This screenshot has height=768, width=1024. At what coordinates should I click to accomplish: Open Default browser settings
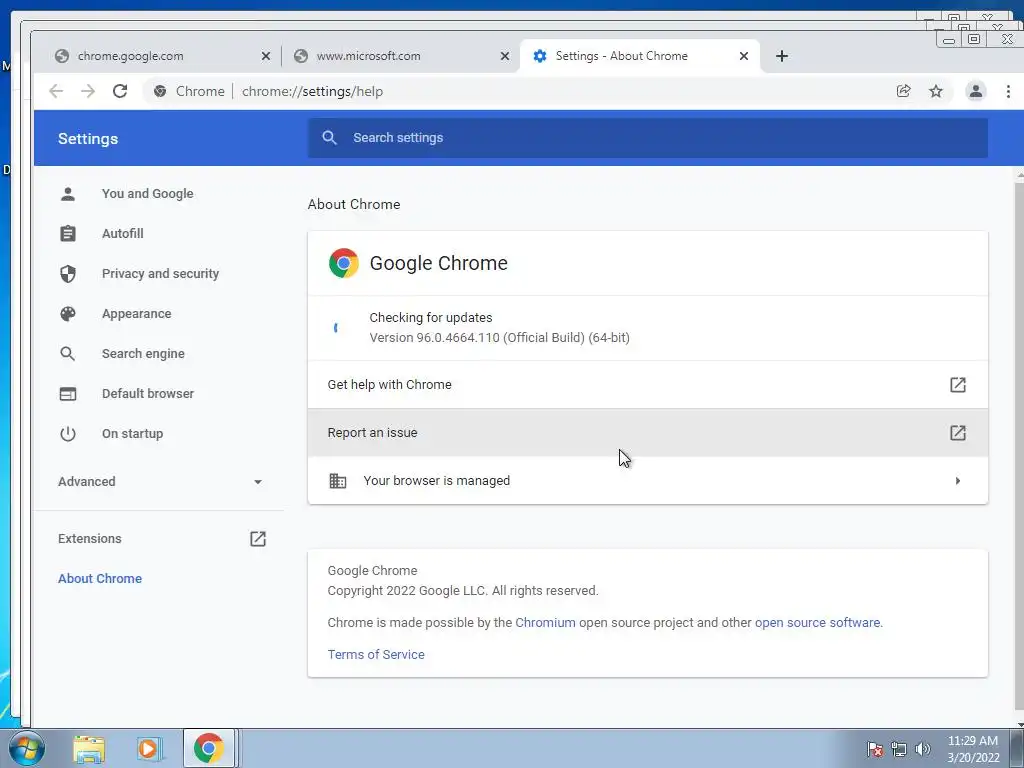pos(148,394)
